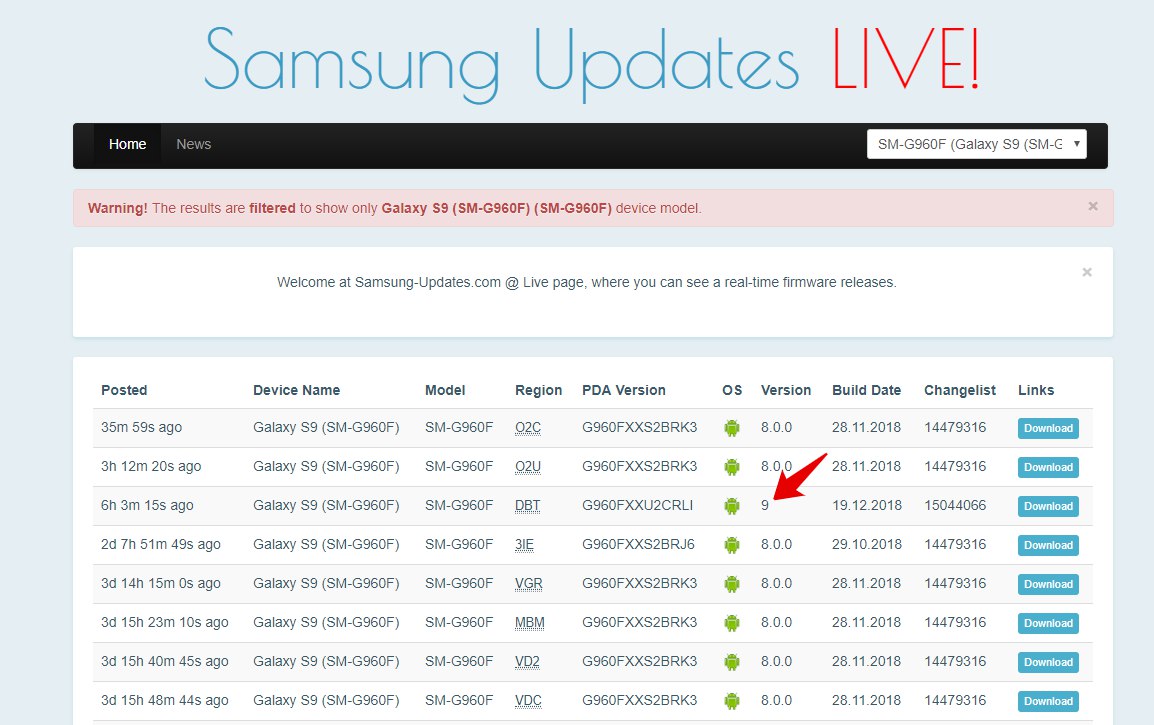This screenshot has height=725, width=1154.
Task: Open the SM-G960F device model dropdown
Action: (977, 144)
